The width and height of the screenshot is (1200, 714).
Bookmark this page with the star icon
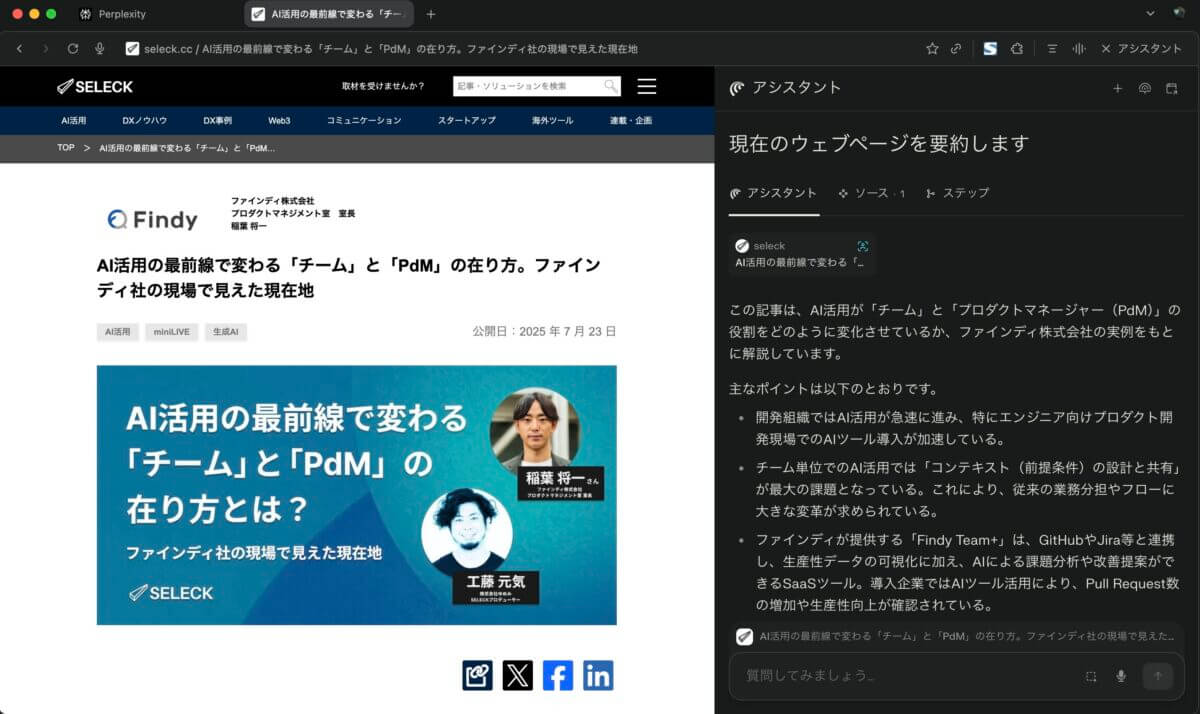(x=932, y=48)
